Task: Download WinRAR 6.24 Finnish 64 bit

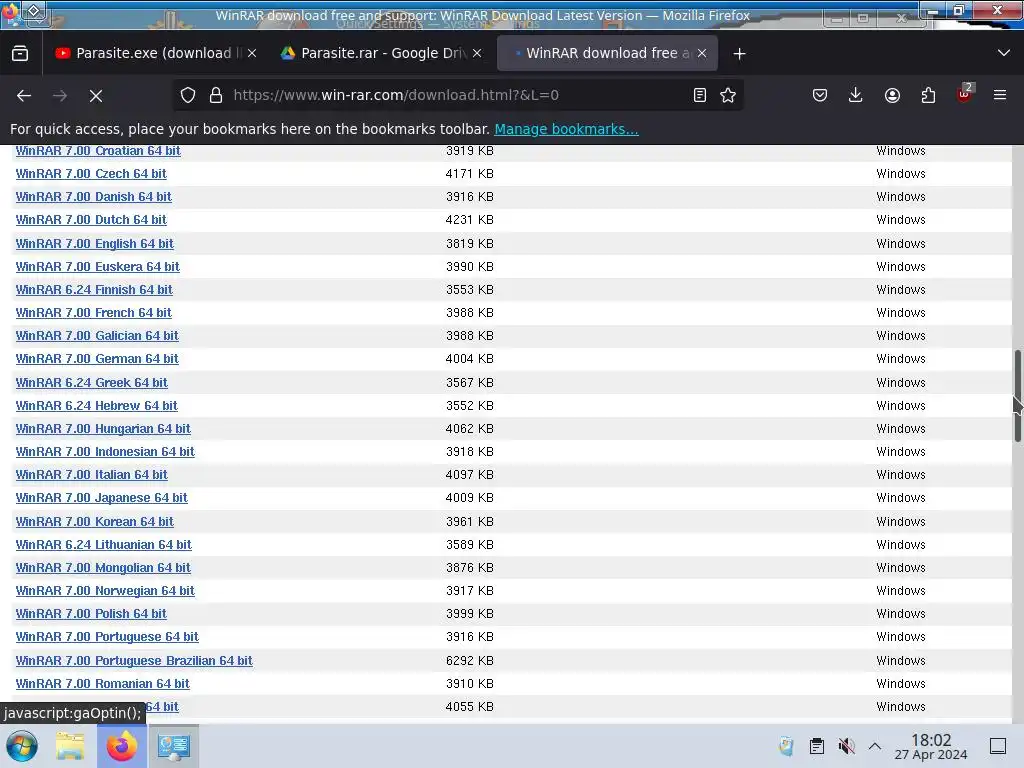Action: point(94,289)
